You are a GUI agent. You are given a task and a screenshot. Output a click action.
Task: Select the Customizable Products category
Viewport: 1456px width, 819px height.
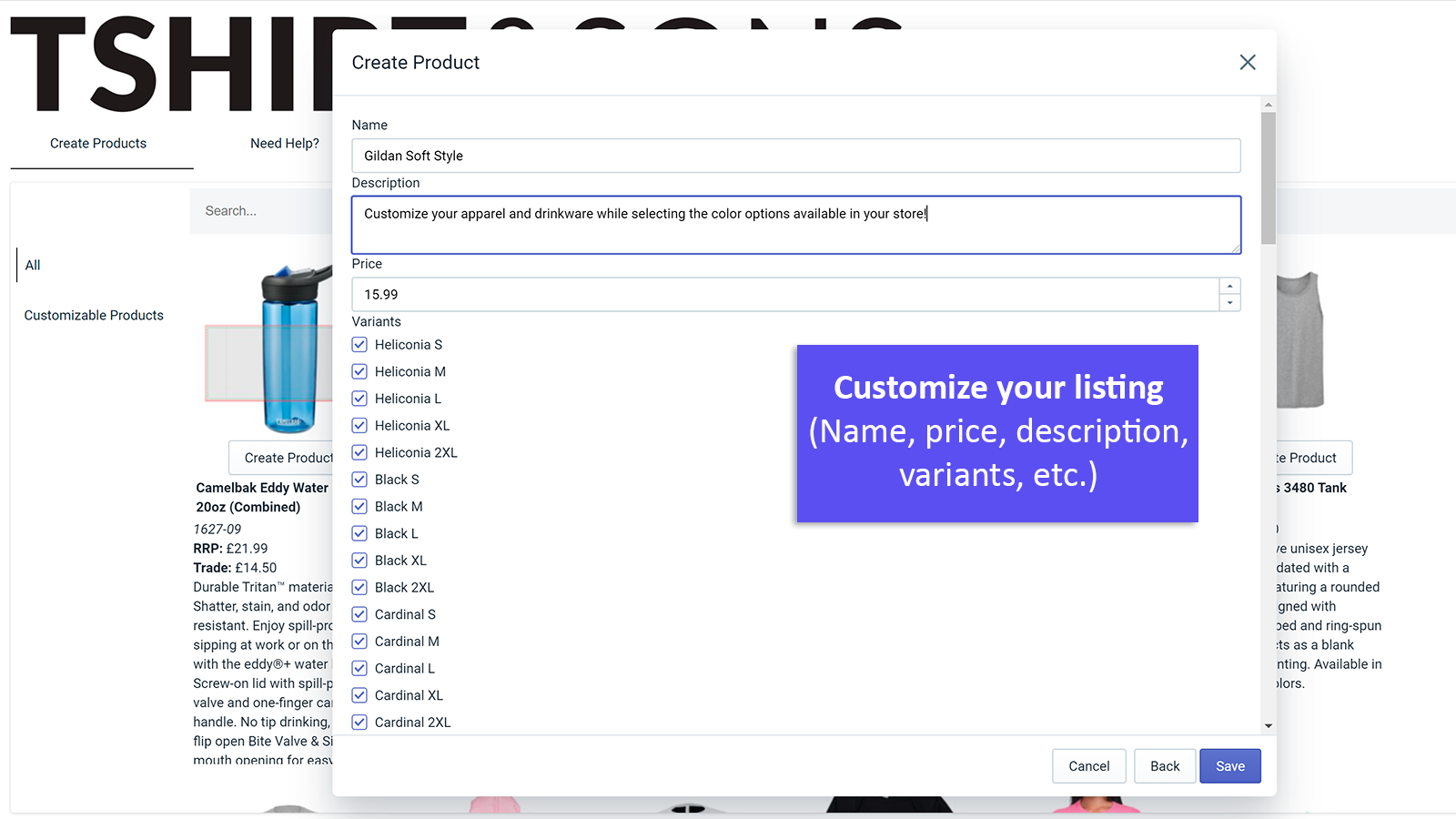point(94,315)
